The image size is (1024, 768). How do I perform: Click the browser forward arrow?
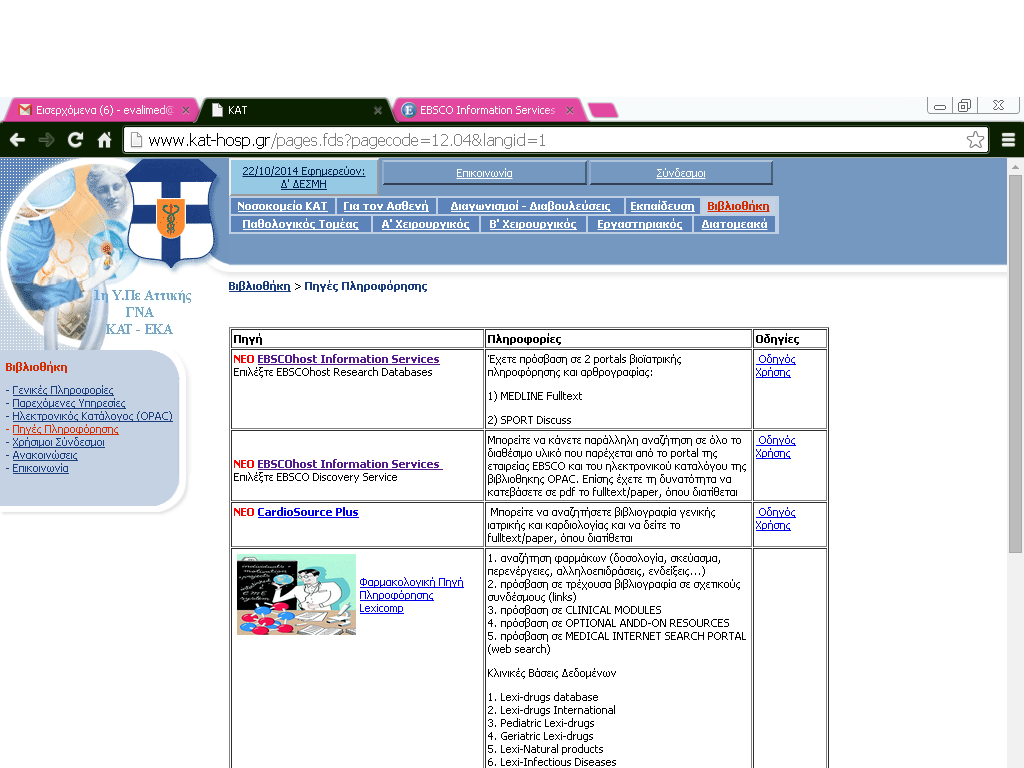[46, 140]
